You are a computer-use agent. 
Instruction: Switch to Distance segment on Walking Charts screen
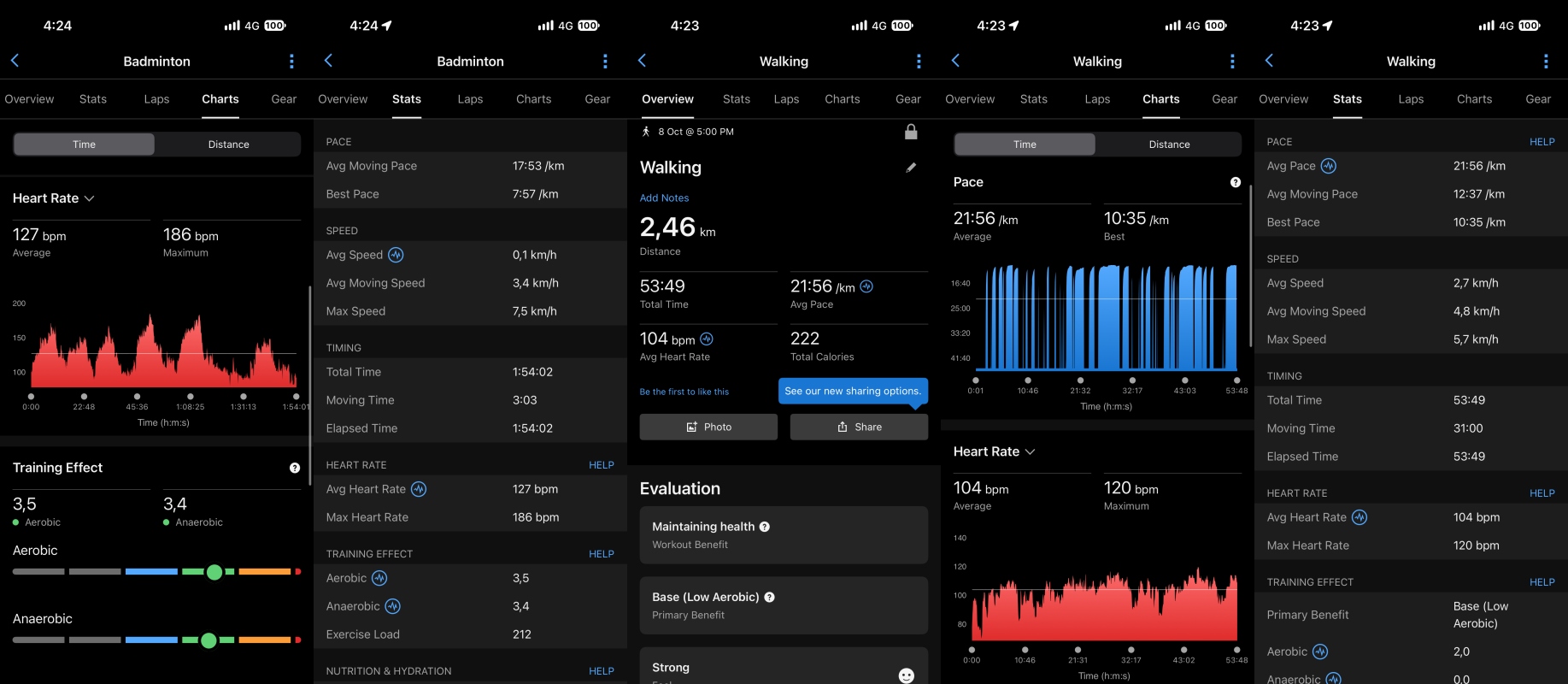[1169, 144]
